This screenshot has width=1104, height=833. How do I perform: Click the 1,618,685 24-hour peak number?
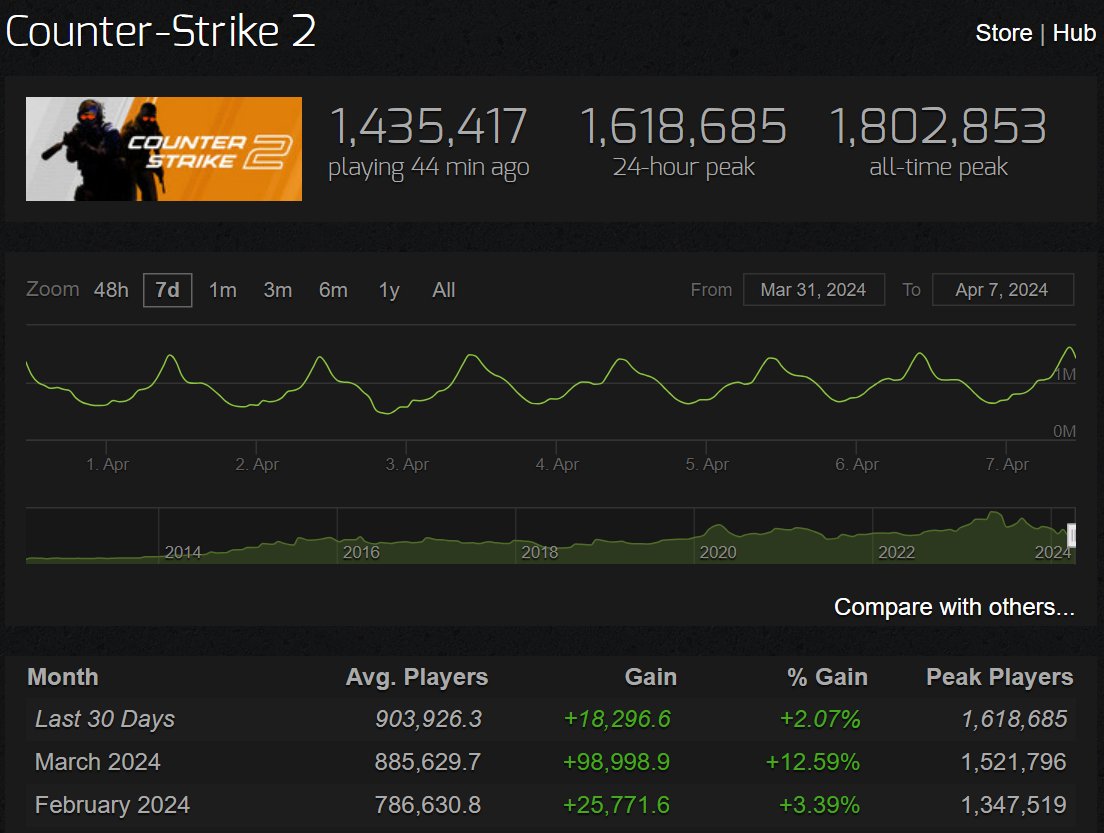[x=683, y=126]
